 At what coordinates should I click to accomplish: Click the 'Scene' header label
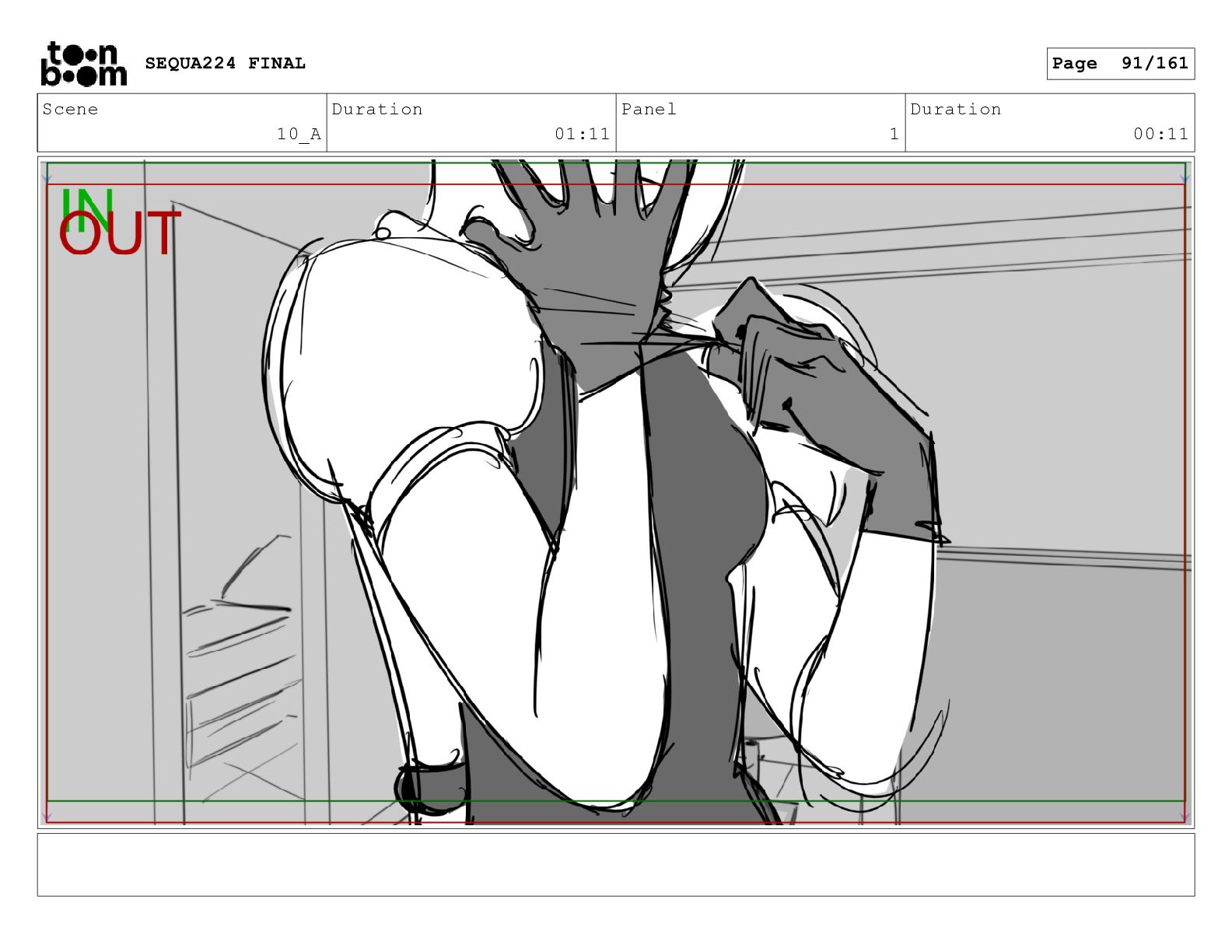pos(70,109)
